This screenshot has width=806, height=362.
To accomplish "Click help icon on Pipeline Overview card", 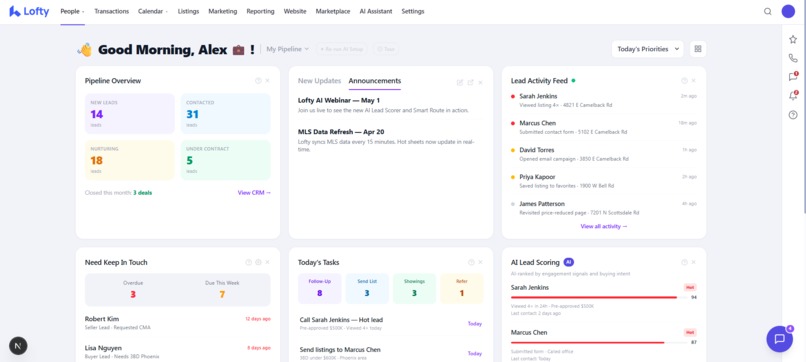I will pyautogui.click(x=258, y=81).
